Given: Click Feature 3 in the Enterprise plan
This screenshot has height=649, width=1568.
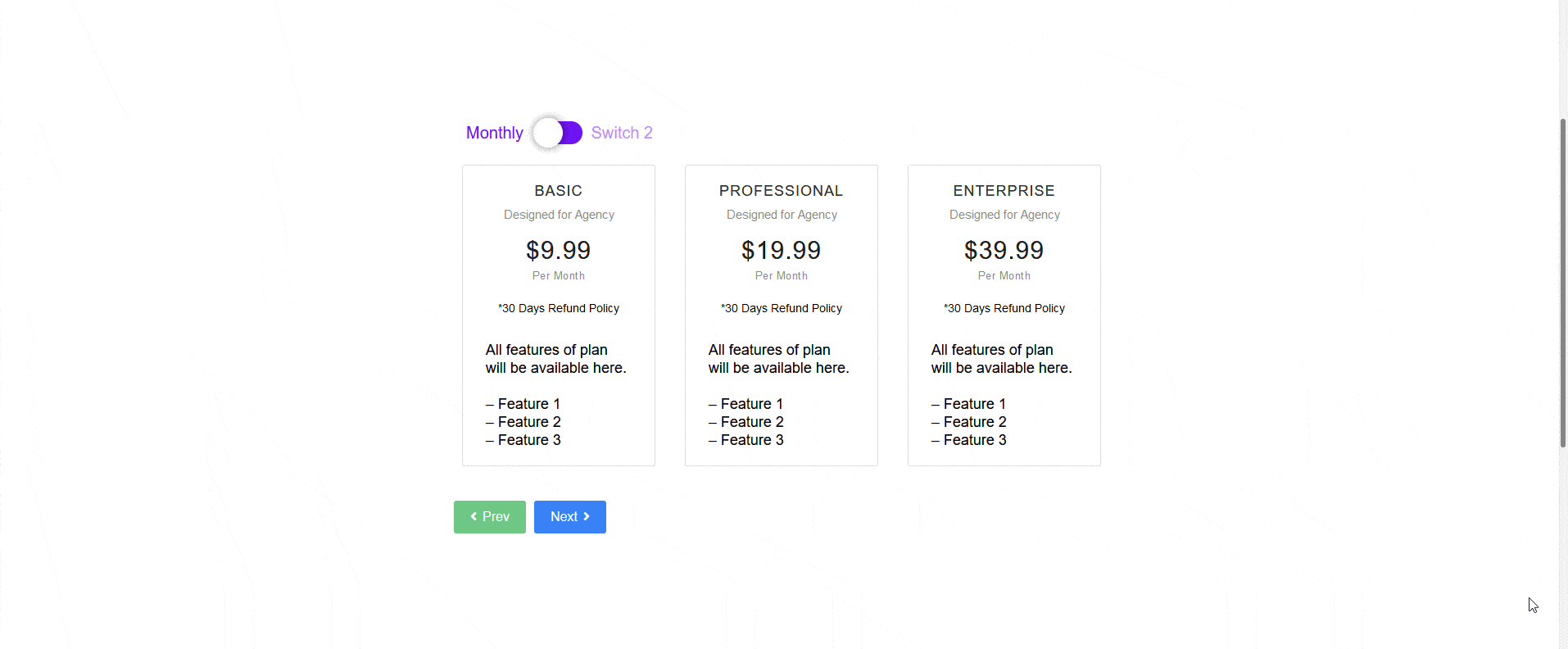Looking at the screenshot, I should 974,440.
